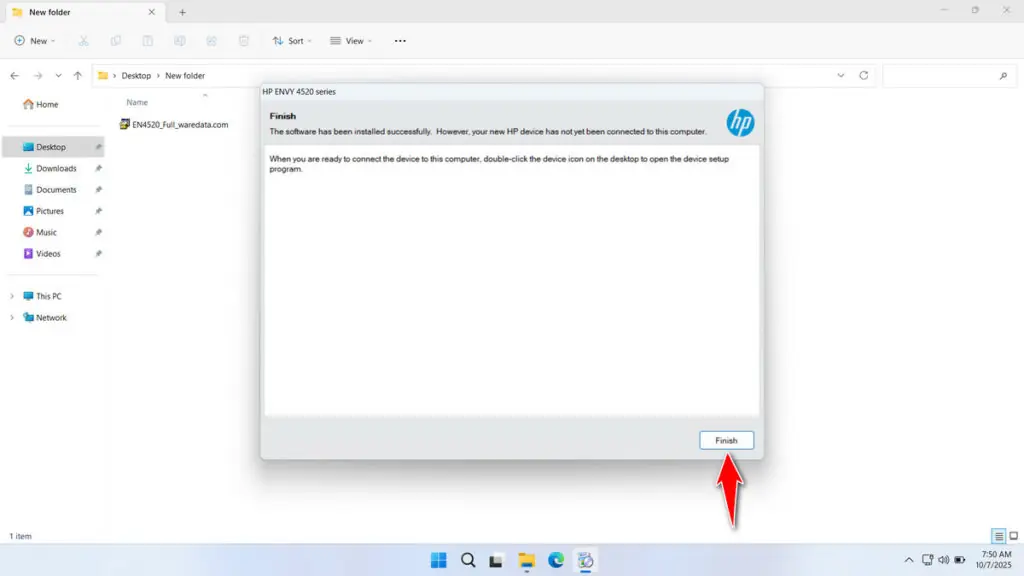Open the View layout dropdown
The width and height of the screenshot is (1024, 576).
pyautogui.click(x=350, y=41)
